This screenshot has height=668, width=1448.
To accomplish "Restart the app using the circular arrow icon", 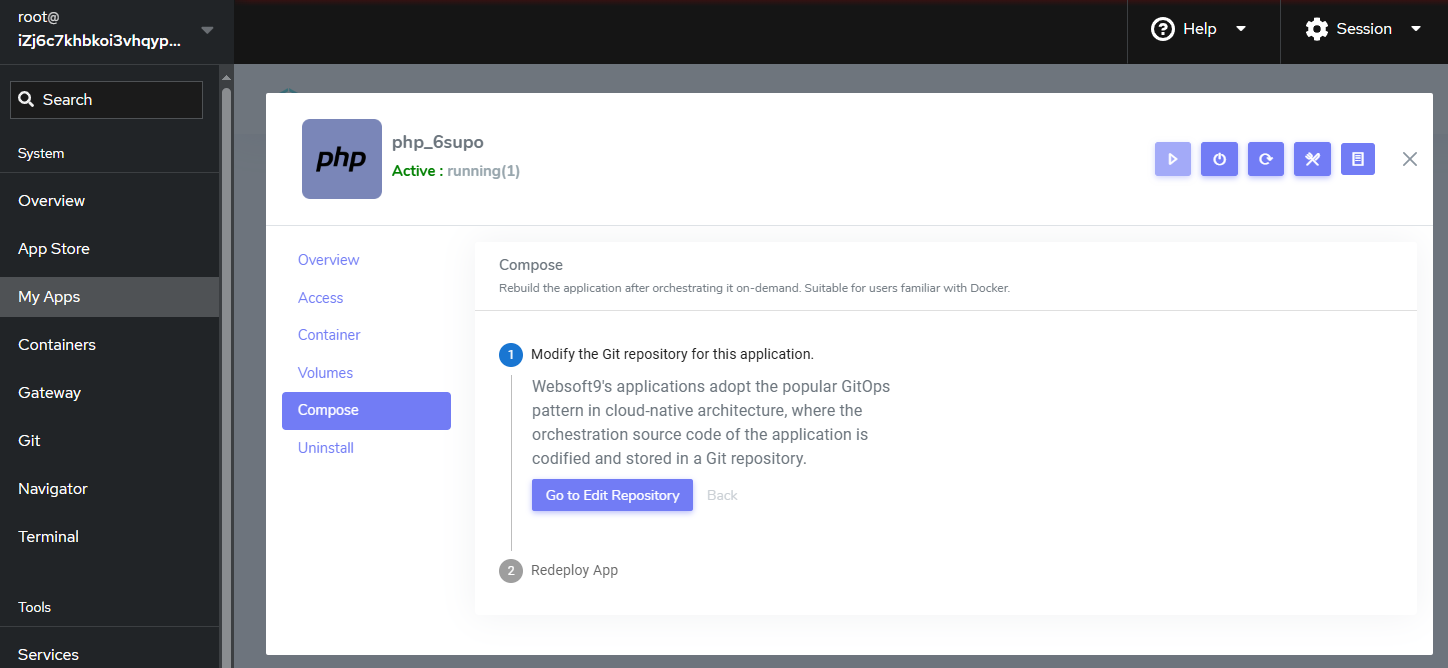I will (x=1265, y=159).
